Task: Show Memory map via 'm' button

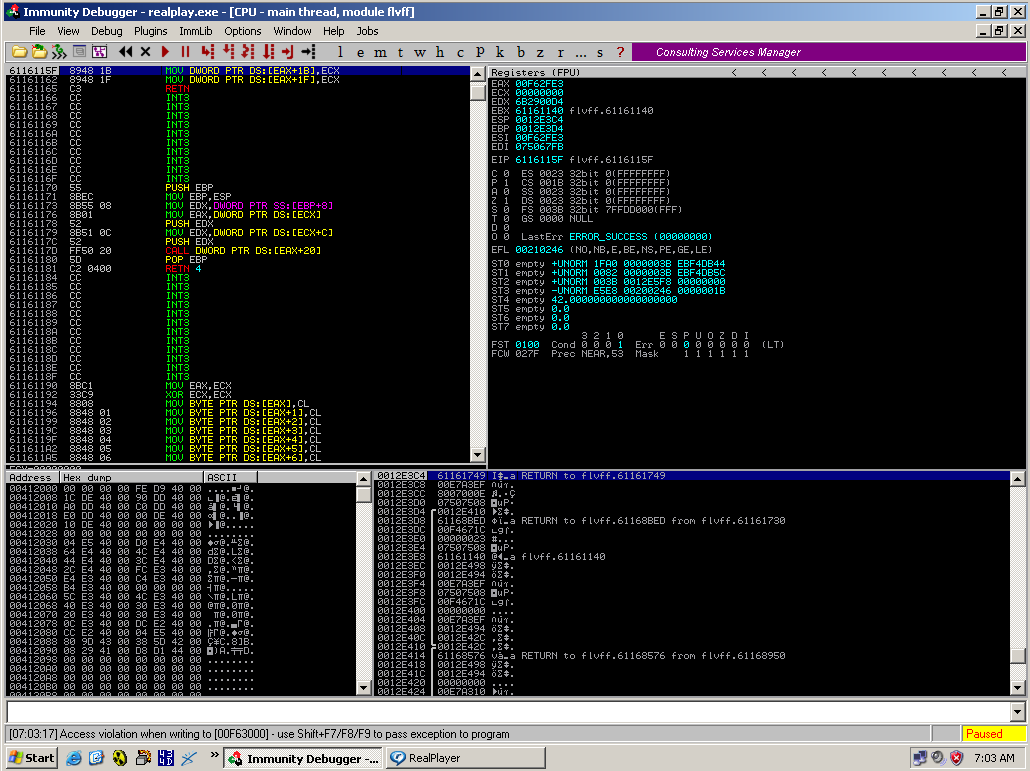Action: click(x=380, y=52)
